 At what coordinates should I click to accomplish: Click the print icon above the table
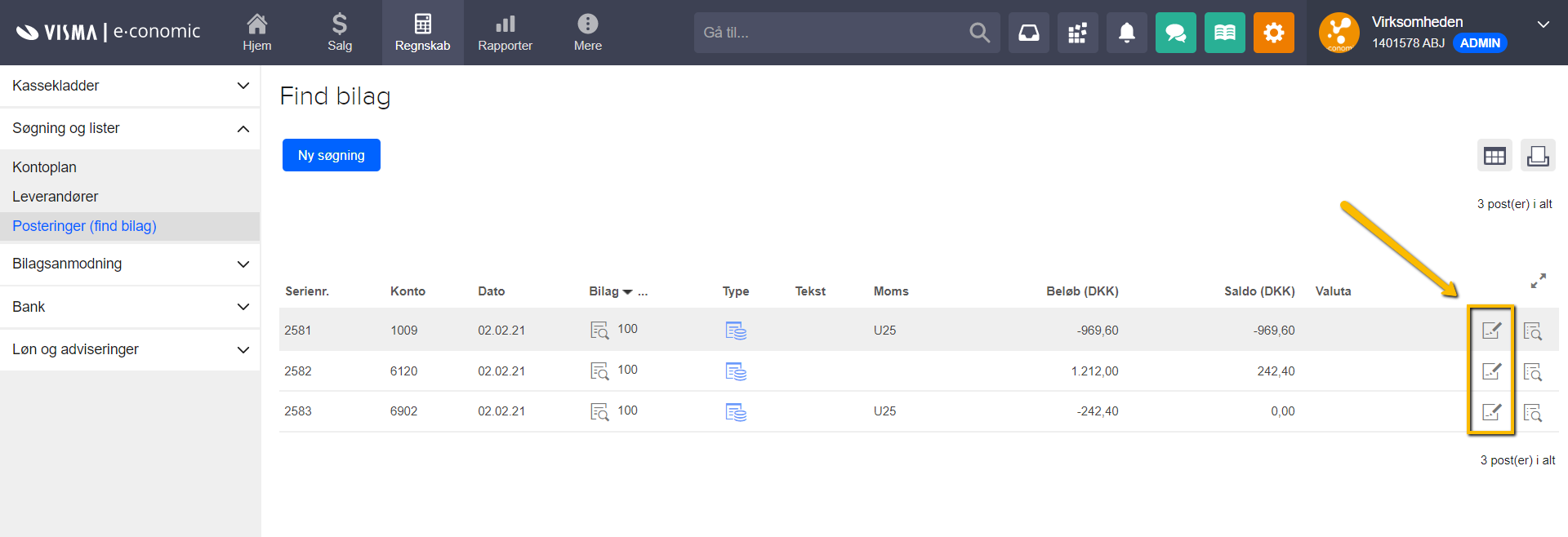click(1538, 156)
